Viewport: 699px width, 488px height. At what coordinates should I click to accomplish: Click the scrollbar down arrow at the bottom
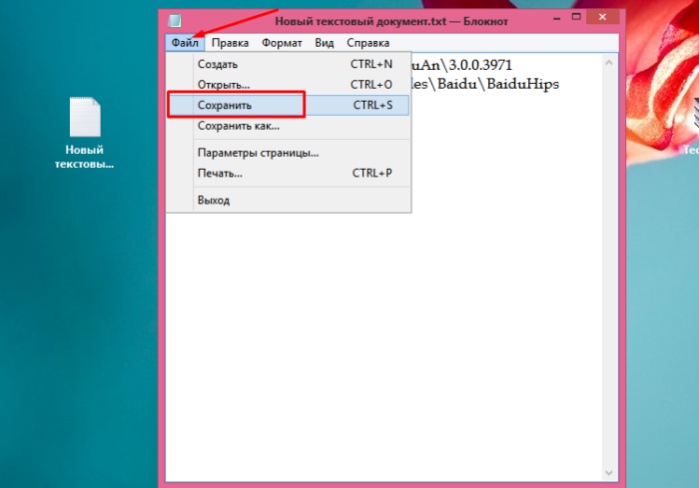point(609,473)
